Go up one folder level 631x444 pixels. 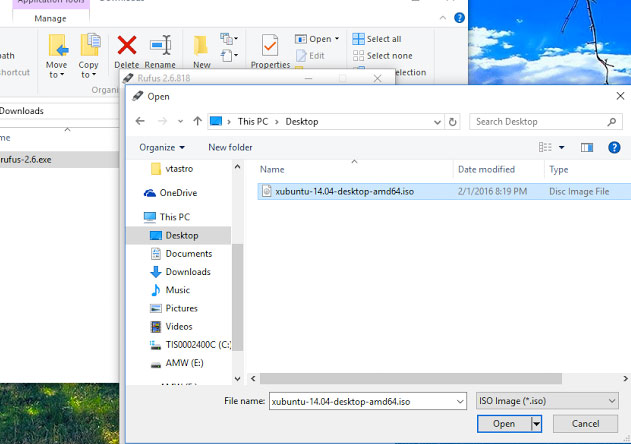tap(197, 121)
